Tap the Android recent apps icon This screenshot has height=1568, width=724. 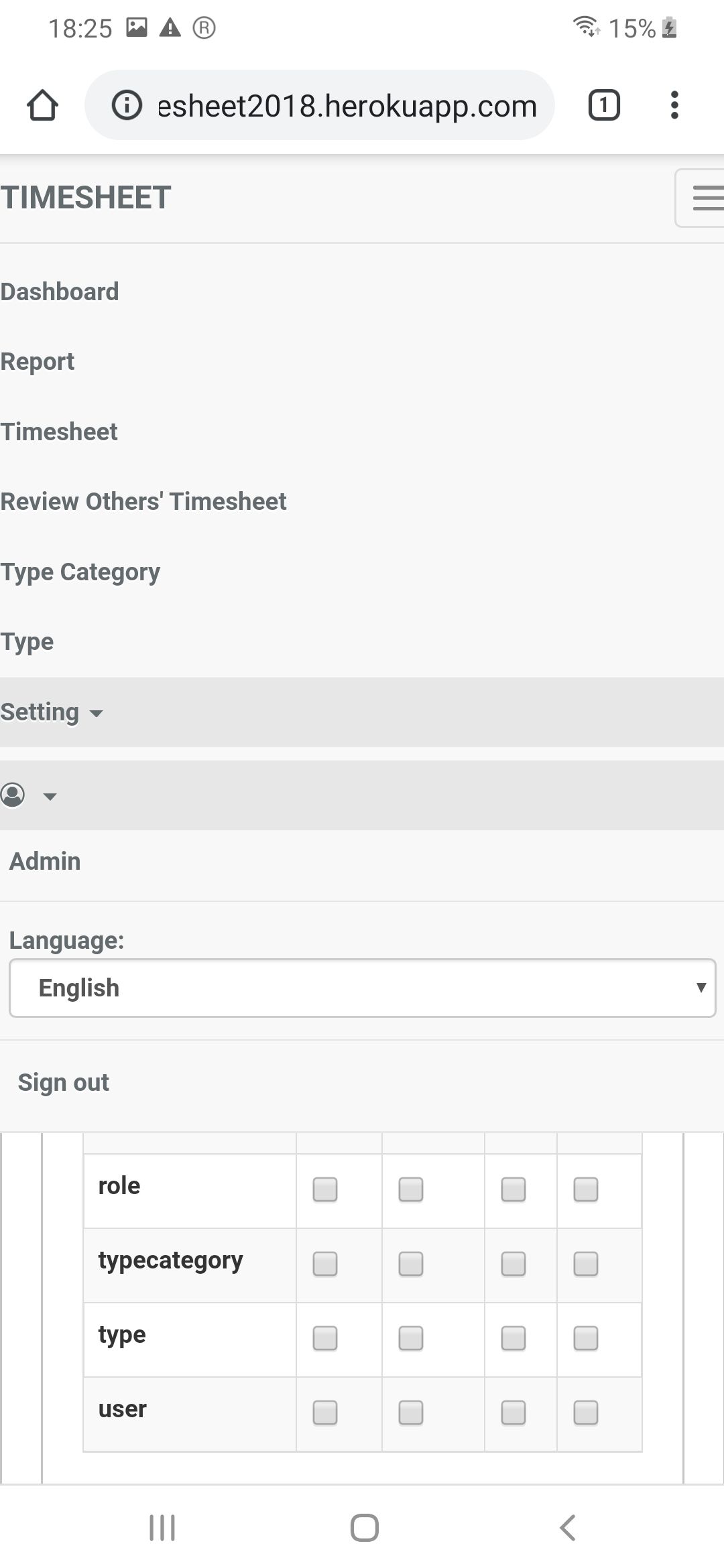point(162,1528)
